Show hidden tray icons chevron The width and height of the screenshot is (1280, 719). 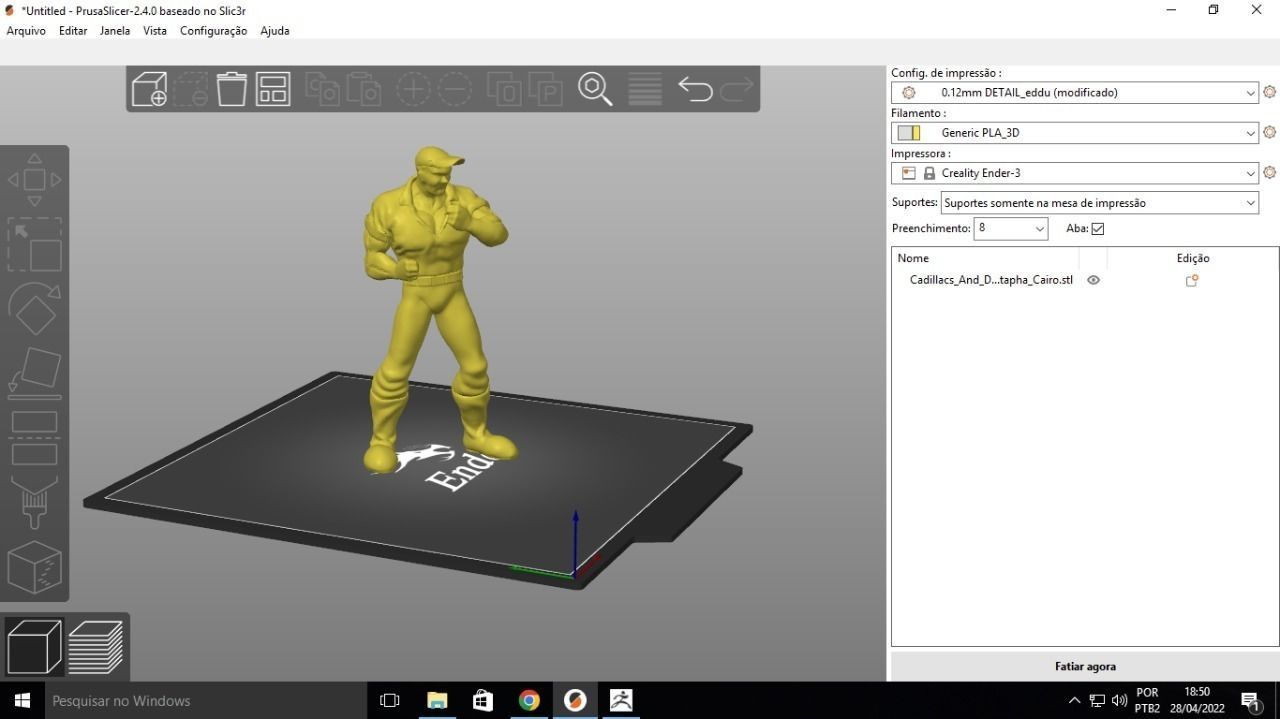pyautogui.click(x=1074, y=700)
